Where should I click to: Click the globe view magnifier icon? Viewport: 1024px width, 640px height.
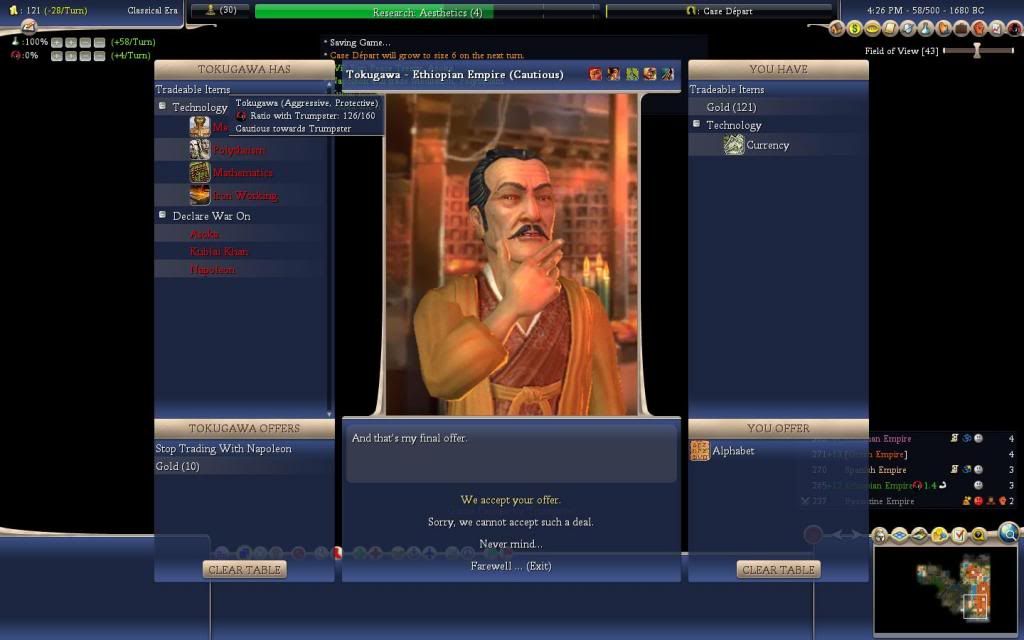coord(1008,533)
